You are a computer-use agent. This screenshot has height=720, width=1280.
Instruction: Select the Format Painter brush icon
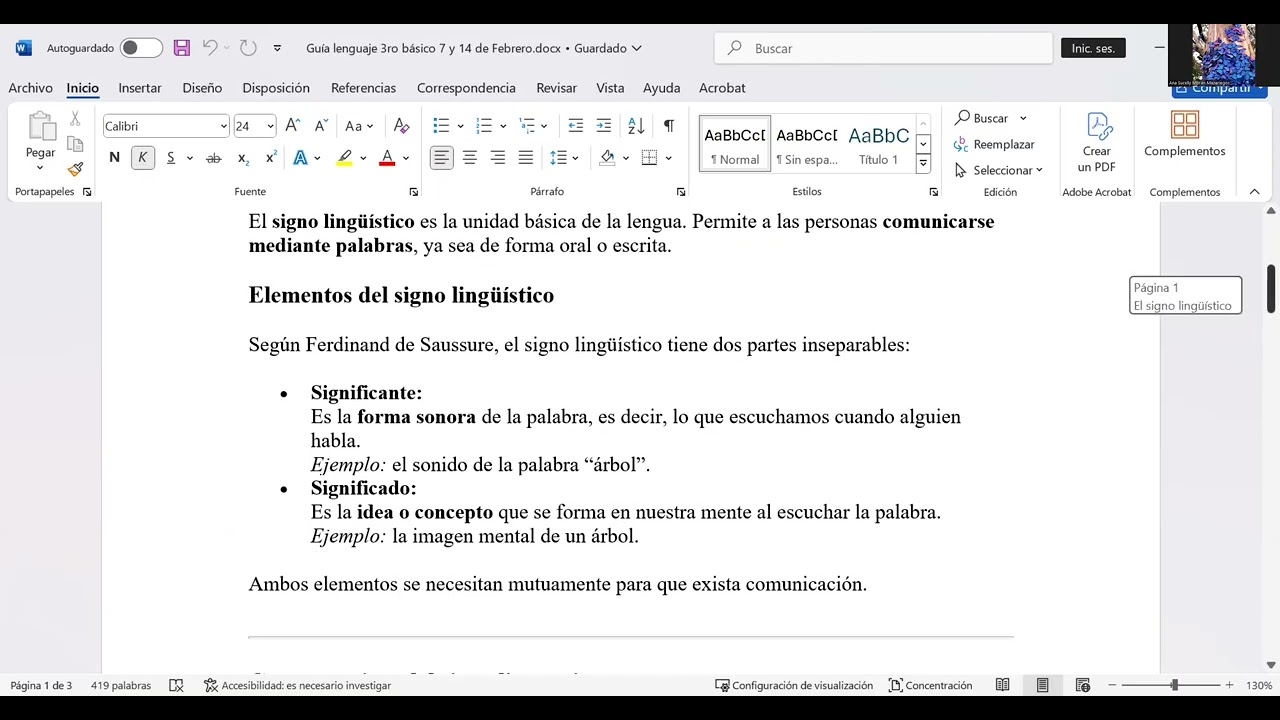[75, 169]
